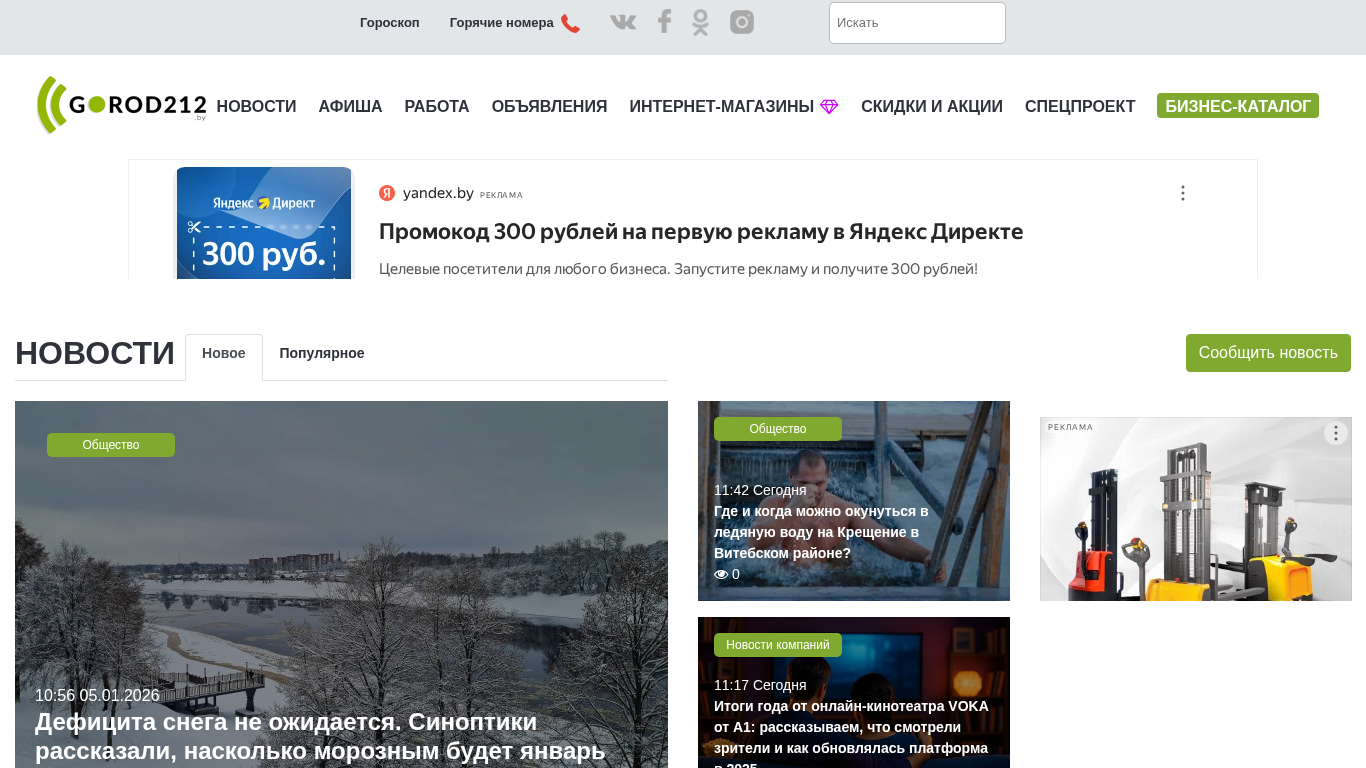Open the Epiphany ice bathing article
Viewport: 1366px width, 768px height.
tap(821, 532)
